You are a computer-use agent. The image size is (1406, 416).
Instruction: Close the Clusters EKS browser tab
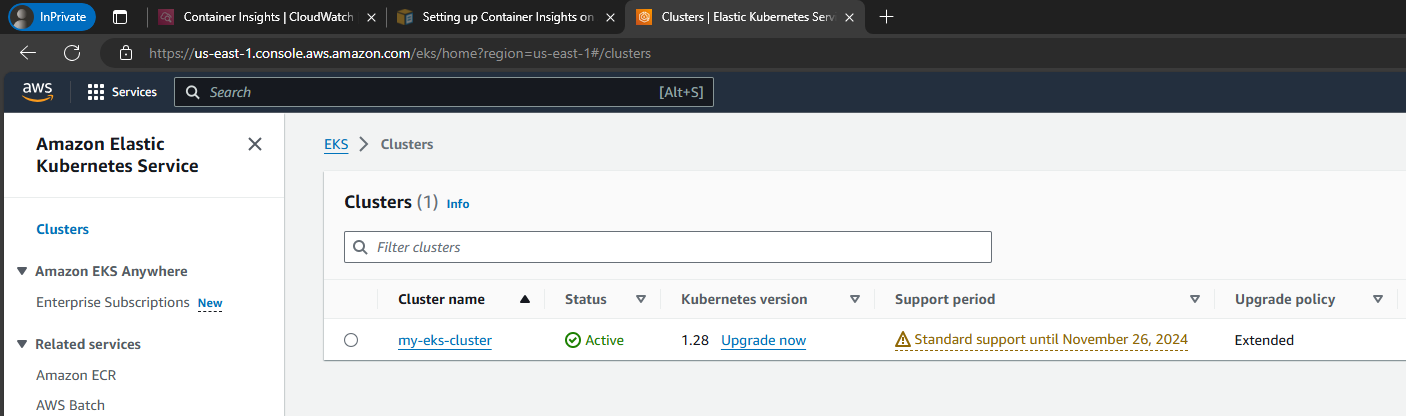(849, 17)
